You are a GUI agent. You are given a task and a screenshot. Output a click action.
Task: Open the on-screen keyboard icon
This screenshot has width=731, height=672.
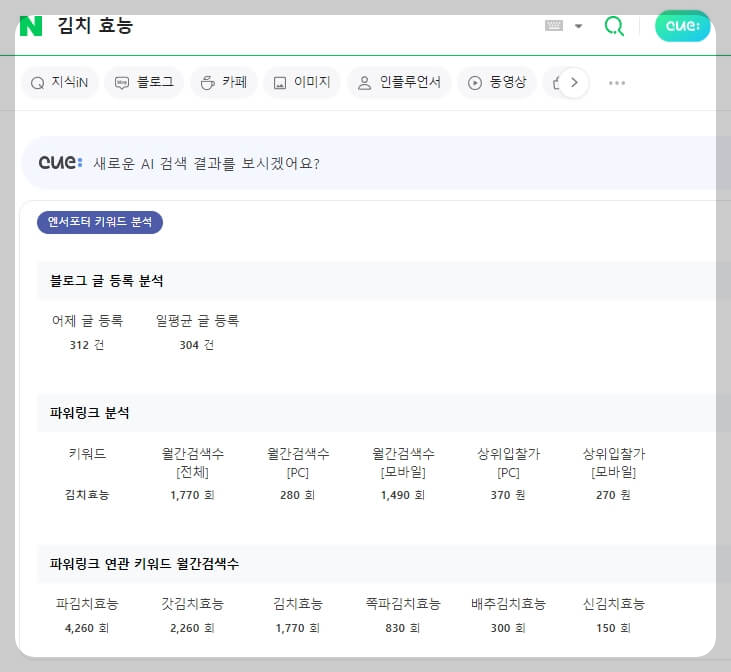click(x=554, y=26)
